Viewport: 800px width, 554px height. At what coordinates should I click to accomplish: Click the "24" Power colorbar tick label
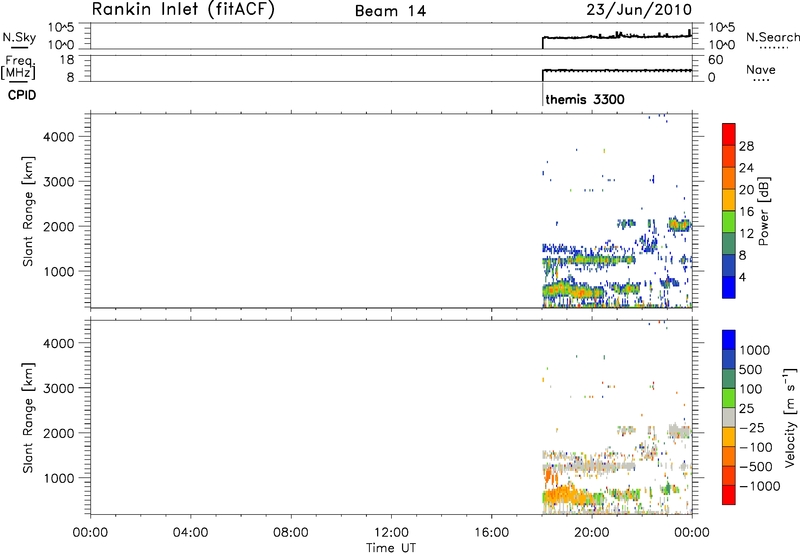click(x=746, y=168)
